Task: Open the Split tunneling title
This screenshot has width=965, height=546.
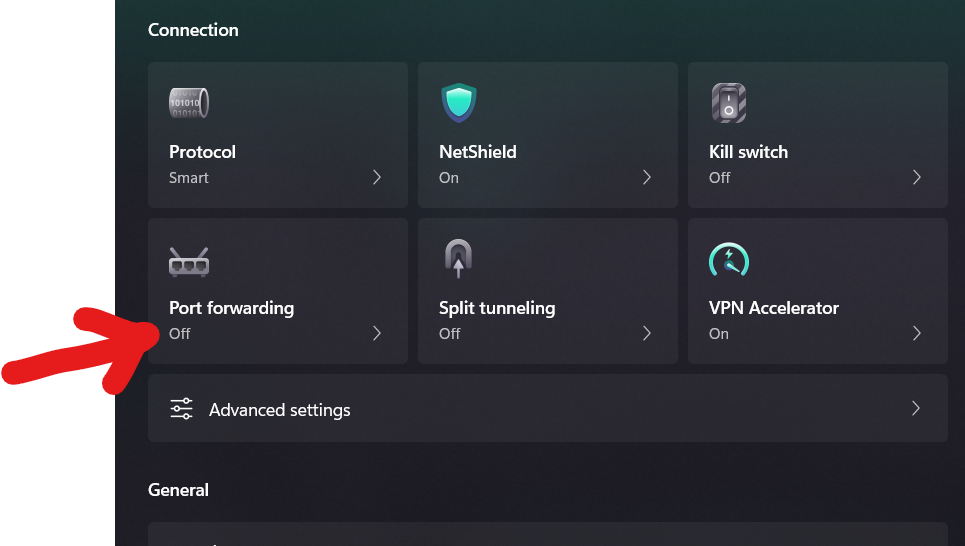Action: (x=497, y=308)
